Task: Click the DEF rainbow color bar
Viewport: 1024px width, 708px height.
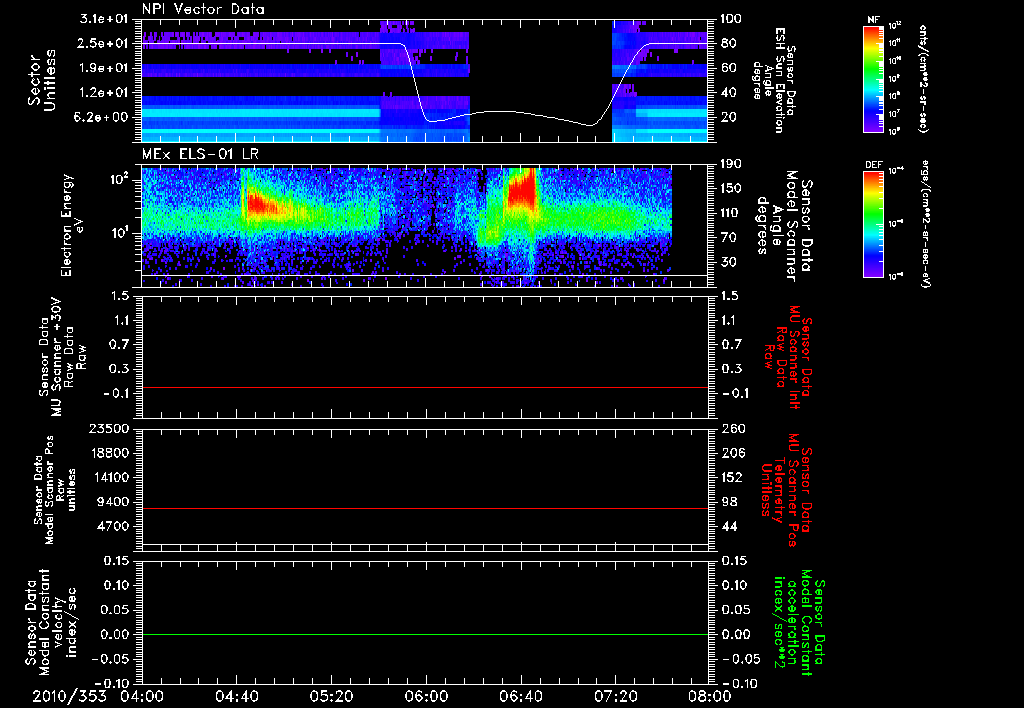Action: (874, 224)
